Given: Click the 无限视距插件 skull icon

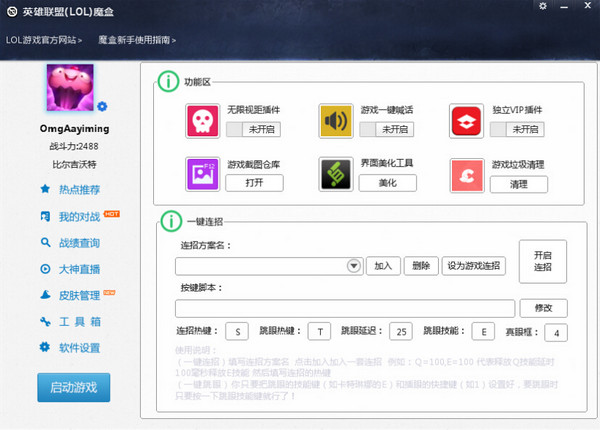Looking at the screenshot, I should (x=202, y=121).
